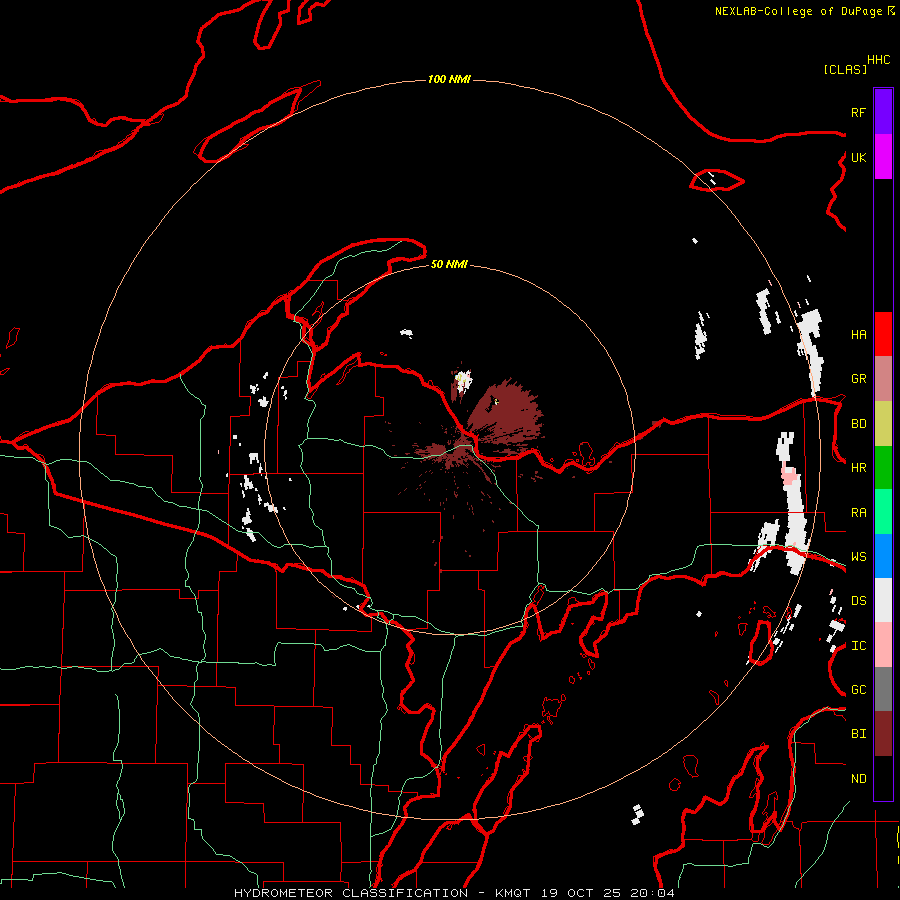
Task: Select the IC light-pink legend swatch
Action: (x=883, y=645)
